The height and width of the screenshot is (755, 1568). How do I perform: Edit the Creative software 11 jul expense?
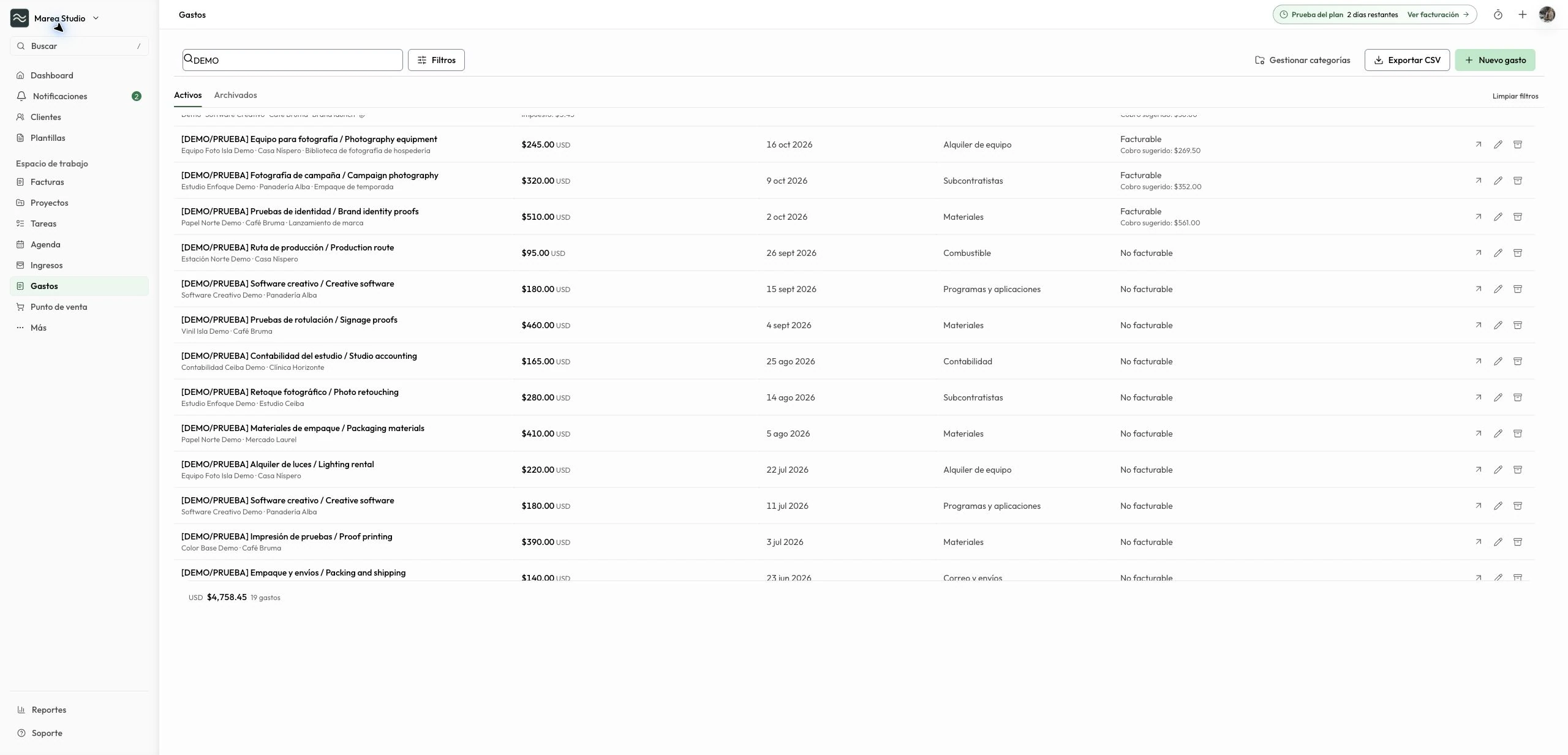(1498, 506)
